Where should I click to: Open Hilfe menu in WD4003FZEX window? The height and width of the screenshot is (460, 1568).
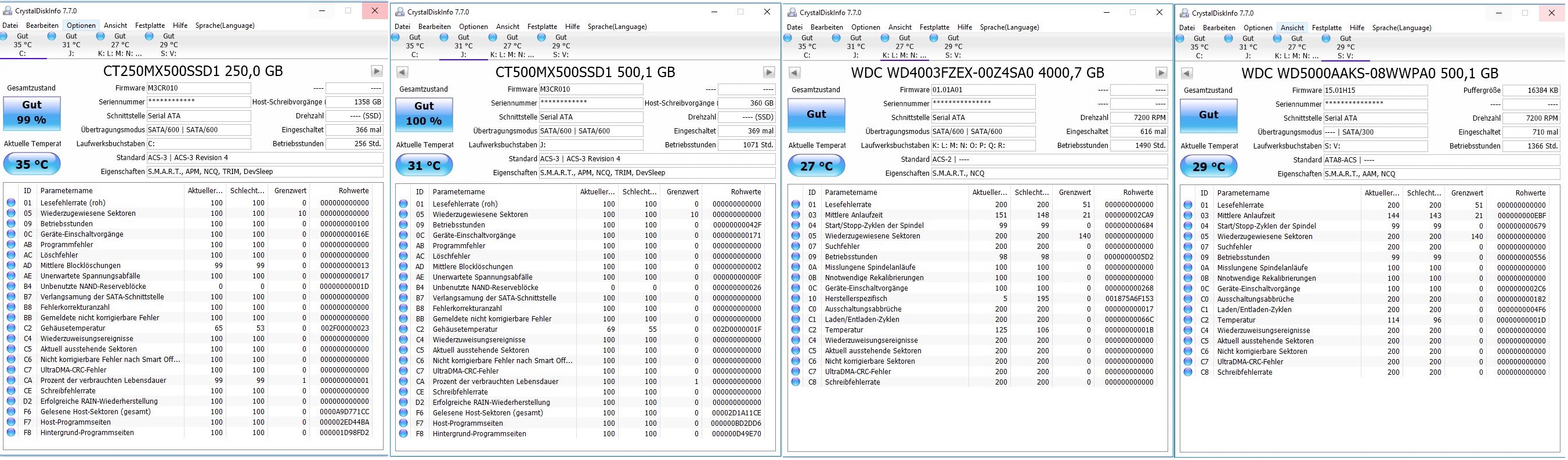pos(964,27)
